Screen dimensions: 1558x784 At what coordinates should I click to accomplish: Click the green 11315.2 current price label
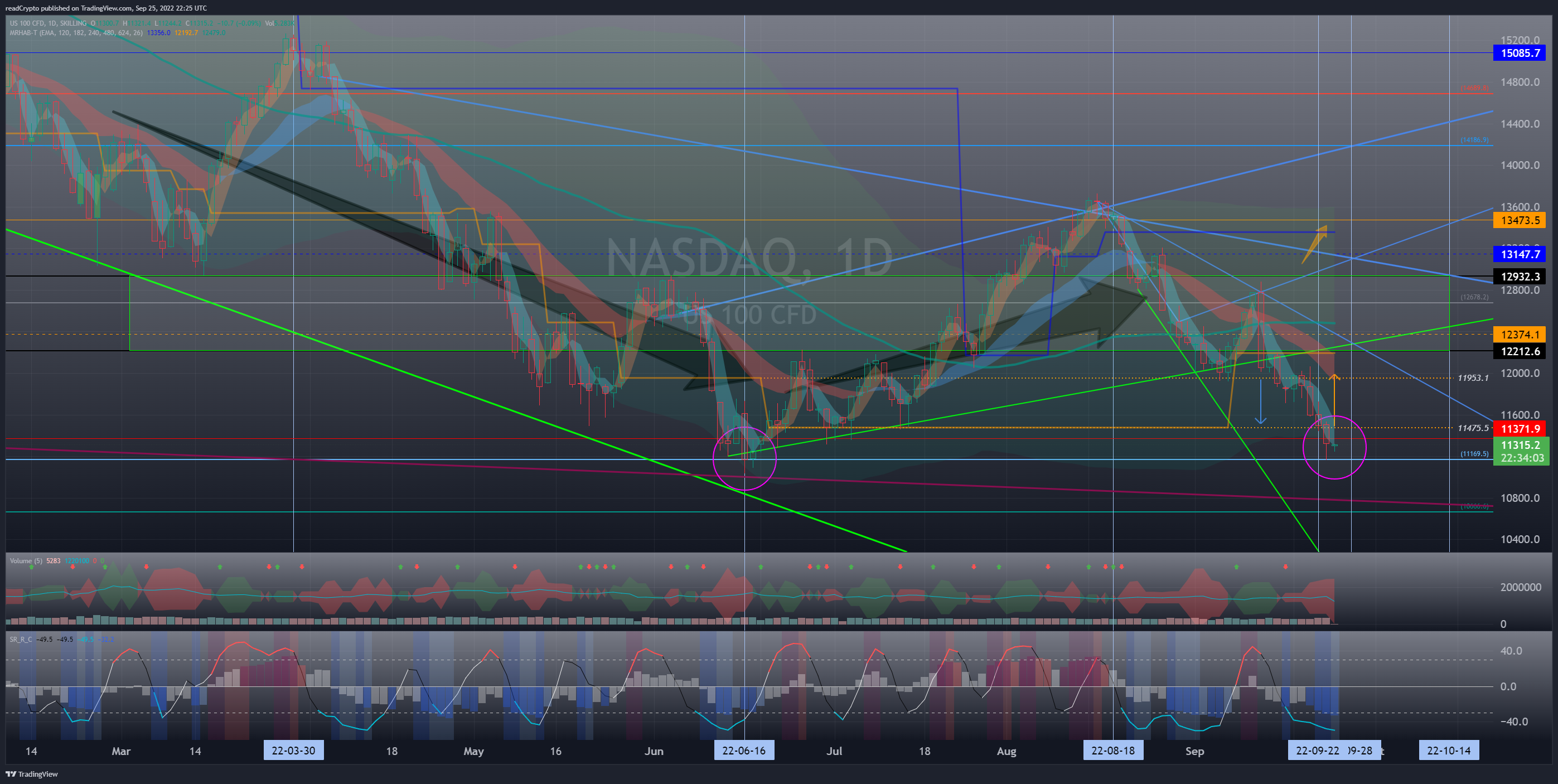(x=1521, y=445)
